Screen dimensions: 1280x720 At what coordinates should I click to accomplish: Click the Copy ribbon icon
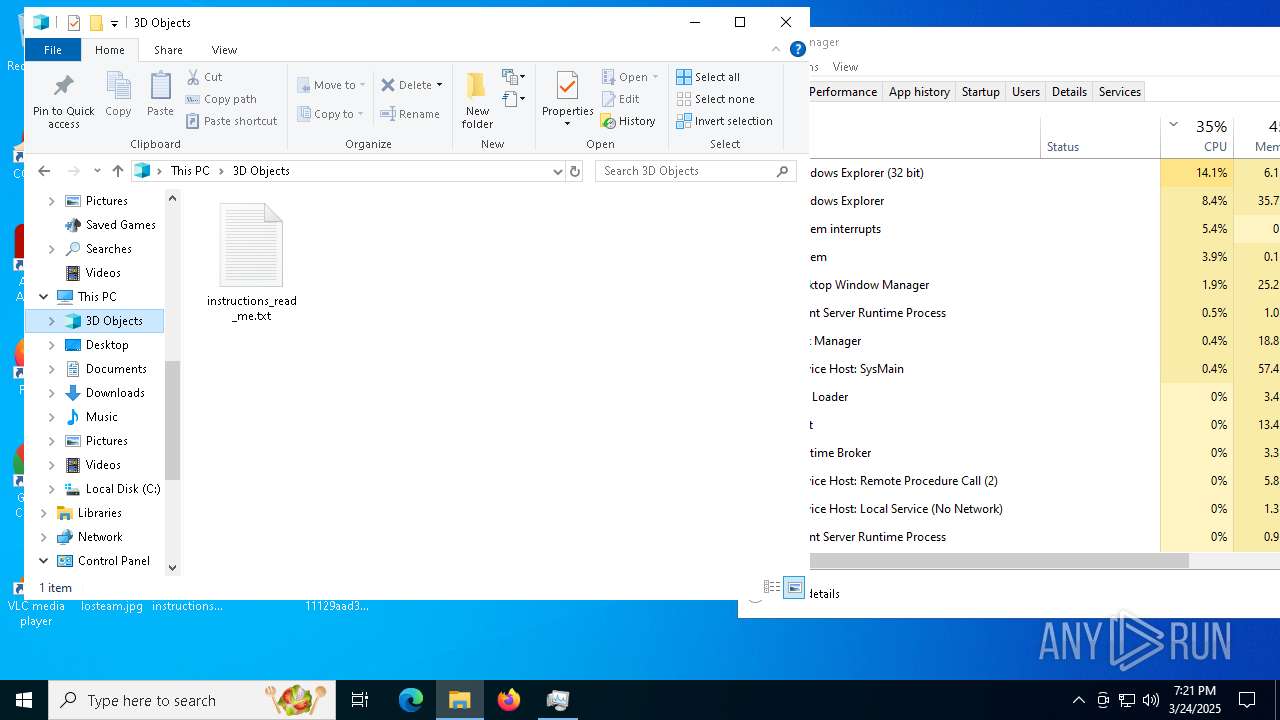pyautogui.click(x=118, y=95)
